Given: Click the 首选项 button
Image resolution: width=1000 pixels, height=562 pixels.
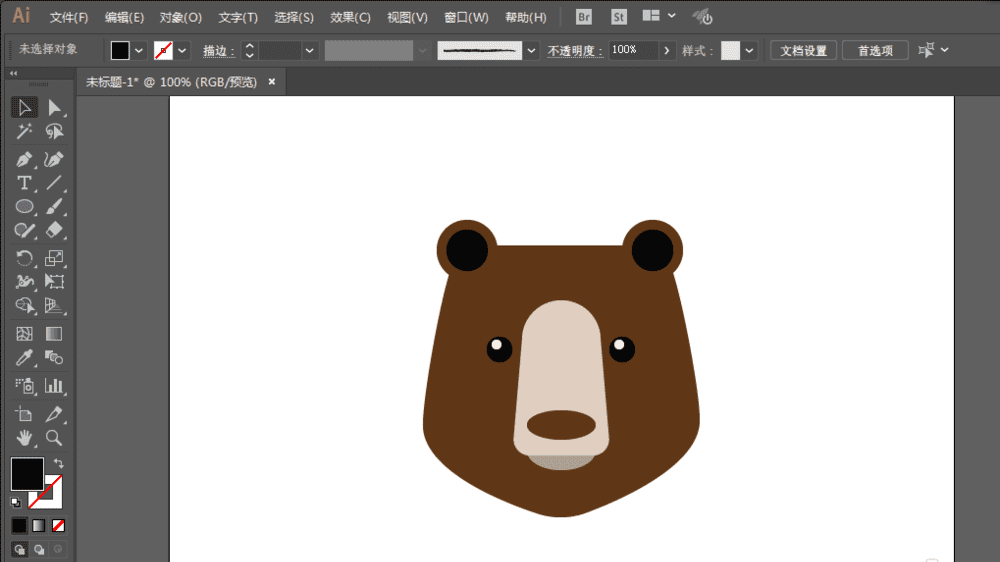Looking at the screenshot, I should coord(875,50).
